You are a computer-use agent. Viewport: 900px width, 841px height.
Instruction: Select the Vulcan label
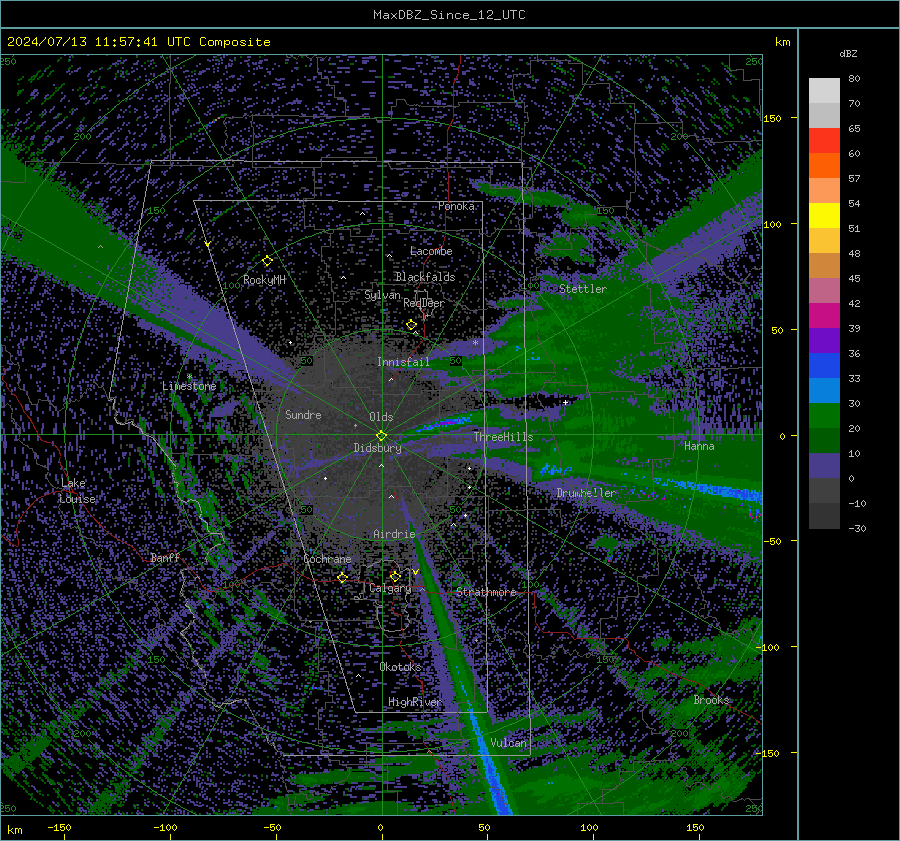click(508, 743)
